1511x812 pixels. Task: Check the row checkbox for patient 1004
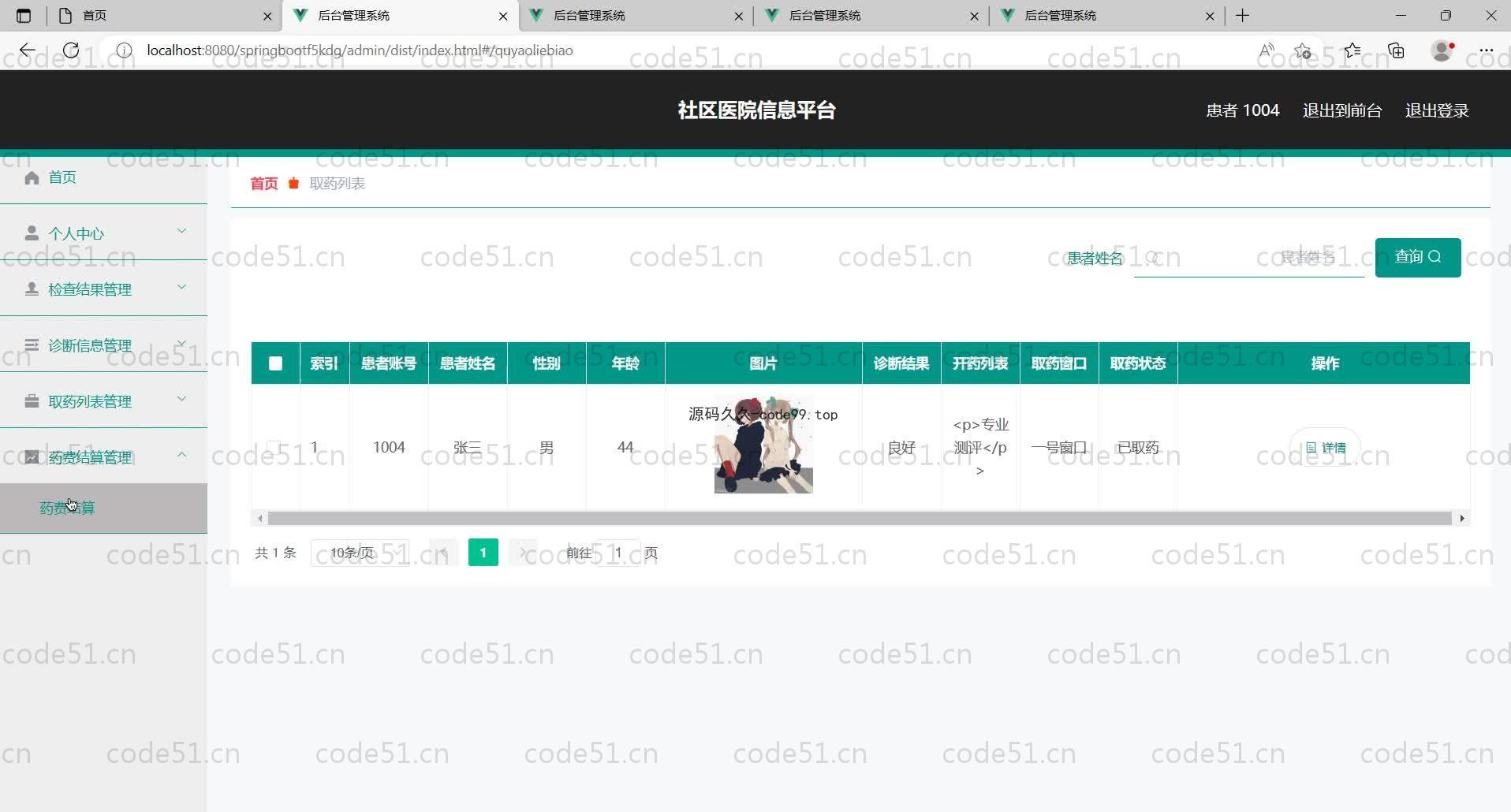pos(274,448)
